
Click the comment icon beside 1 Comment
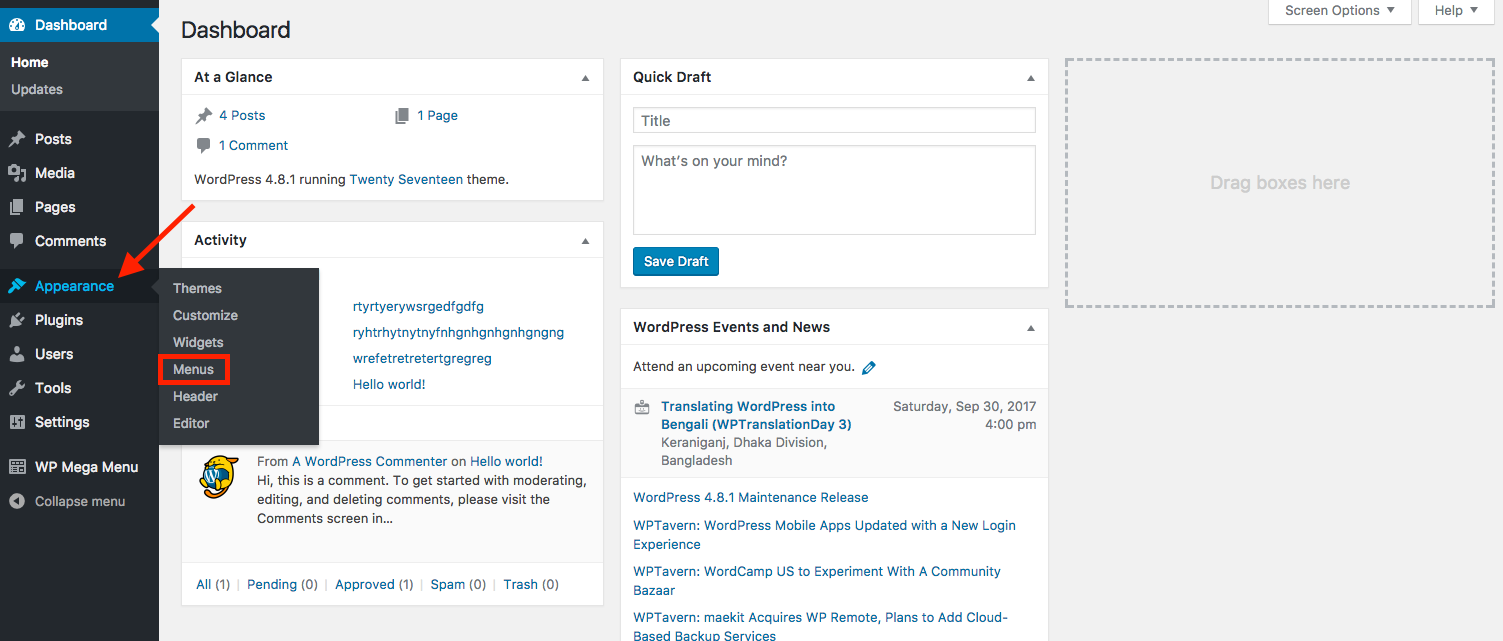click(x=203, y=146)
